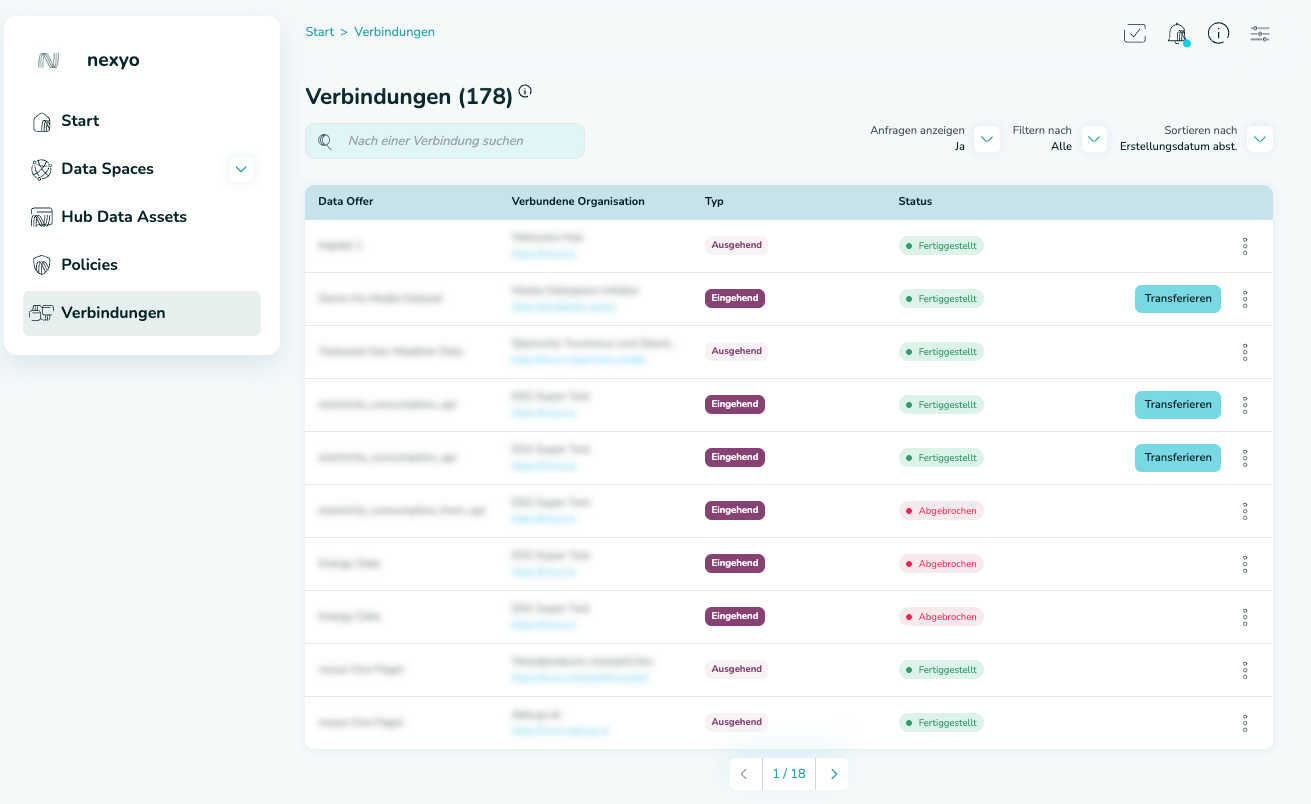Screen dimensions: 1311x804
Task: Open the info circle icon in the top bar
Action: (1218, 33)
